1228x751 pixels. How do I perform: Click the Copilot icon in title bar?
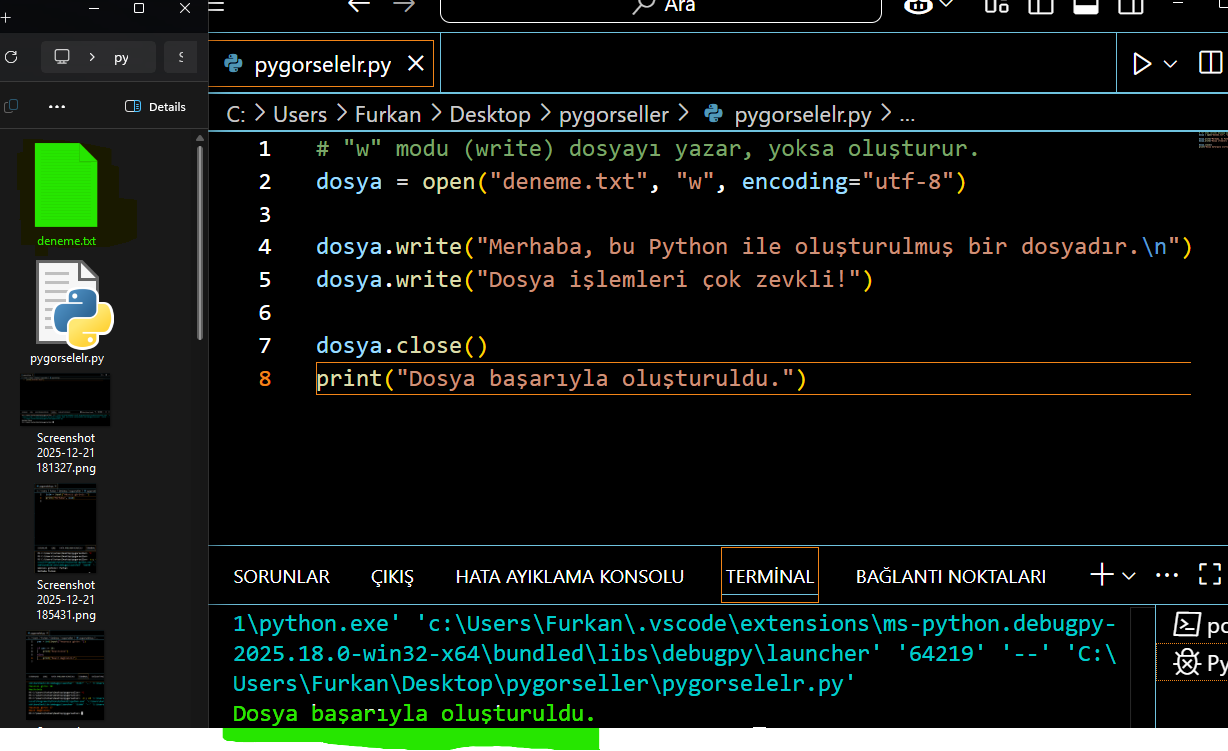point(919,6)
